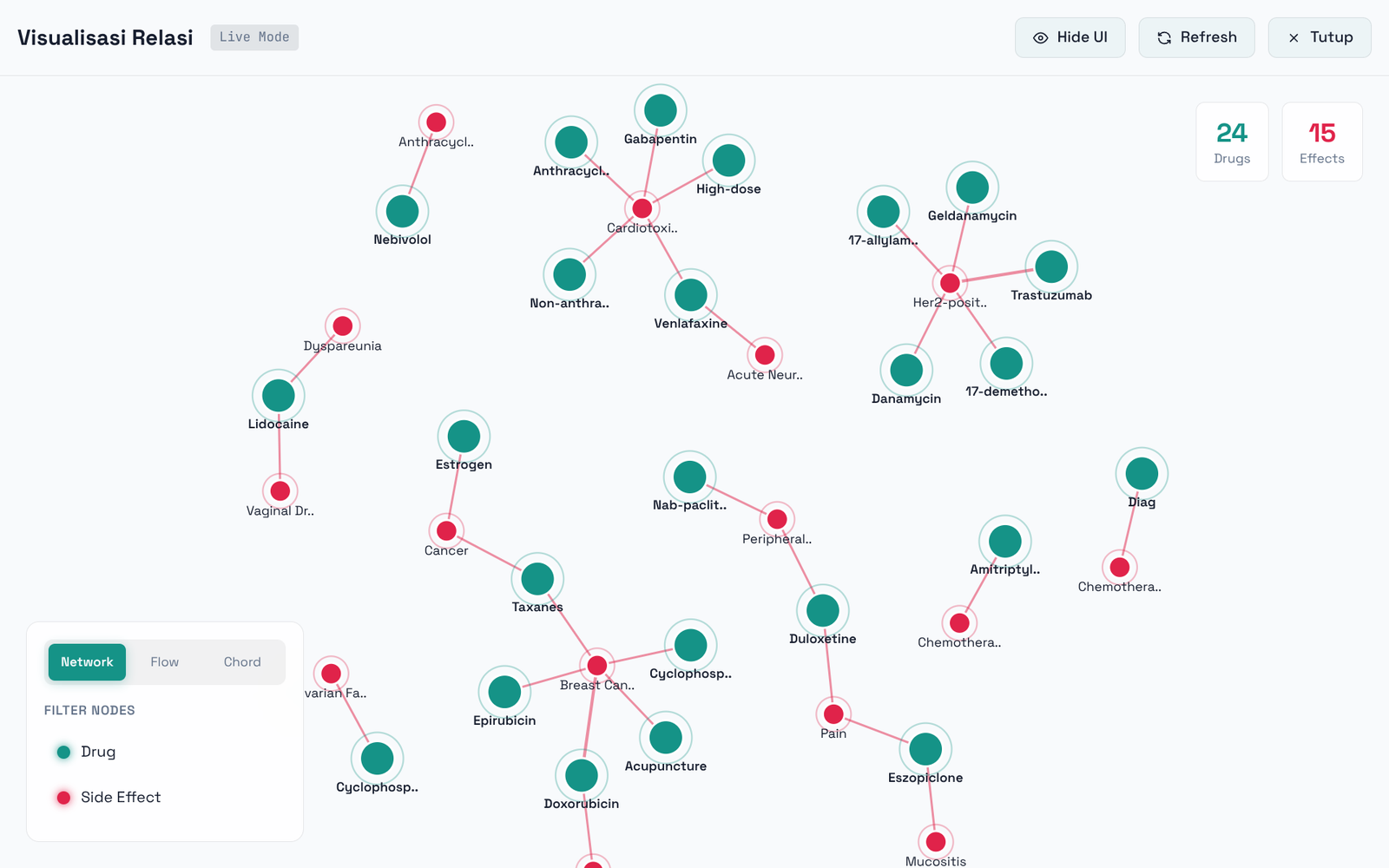Image resolution: width=1389 pixels, height=868 pixels.
Task: Select the Acupuncture node
Action: click(x=666, y=738)
